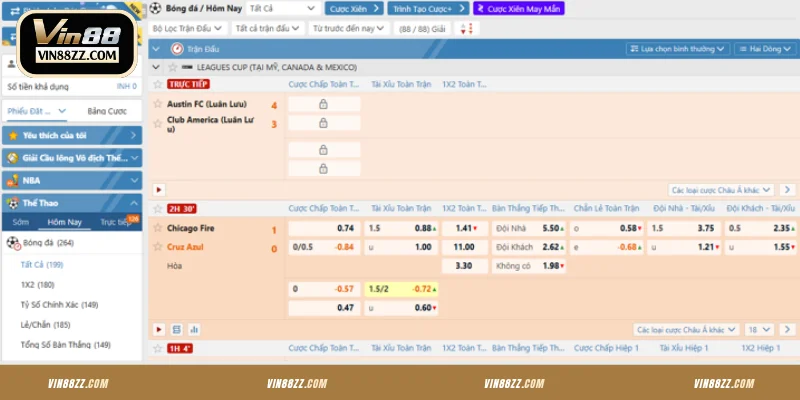The width and height of the screenshot is (800, 400).
Task: Open scoreboard icon for Chicago Fire match
Action: pyautogui.click(x=177, y=330)
